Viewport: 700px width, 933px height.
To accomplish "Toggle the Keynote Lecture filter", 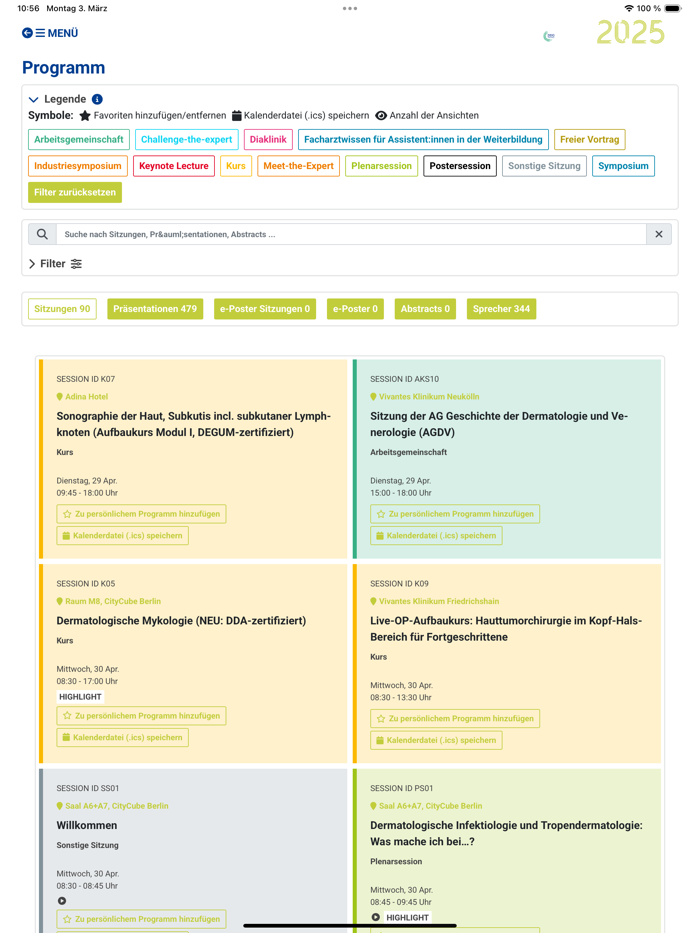I will [x=174, y=166].
